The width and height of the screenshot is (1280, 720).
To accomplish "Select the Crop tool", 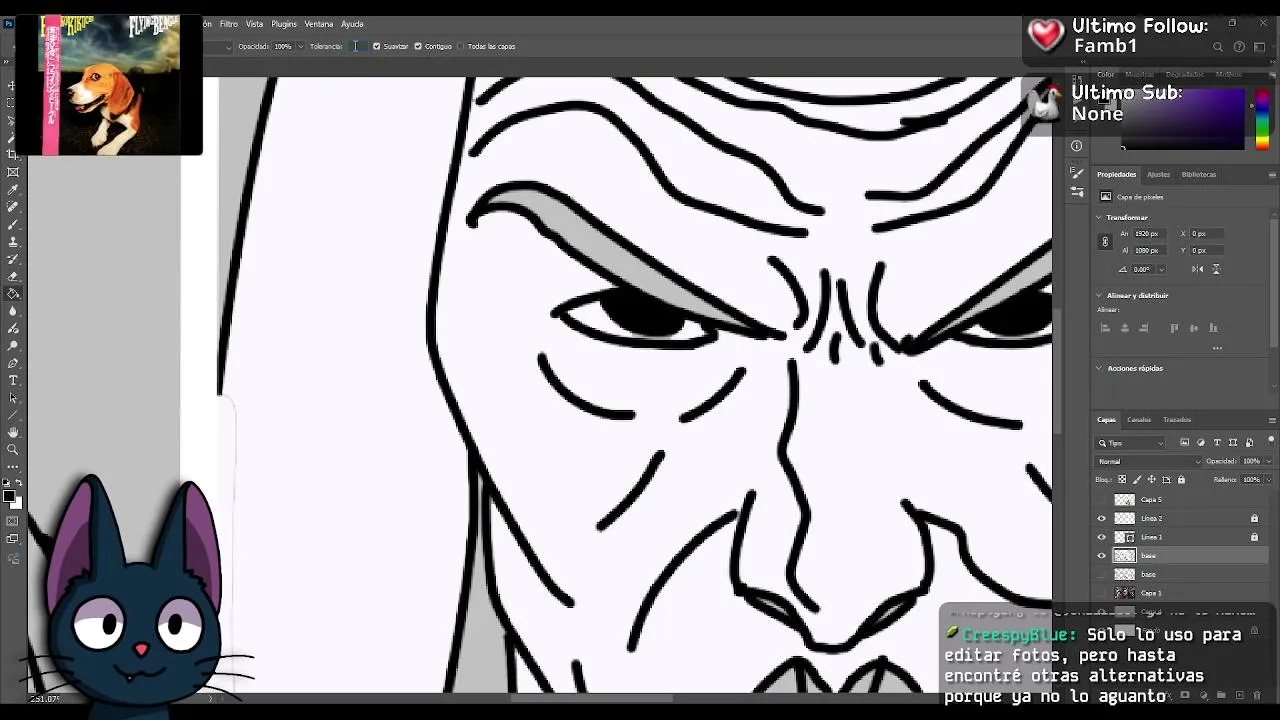I will [13, 154].
